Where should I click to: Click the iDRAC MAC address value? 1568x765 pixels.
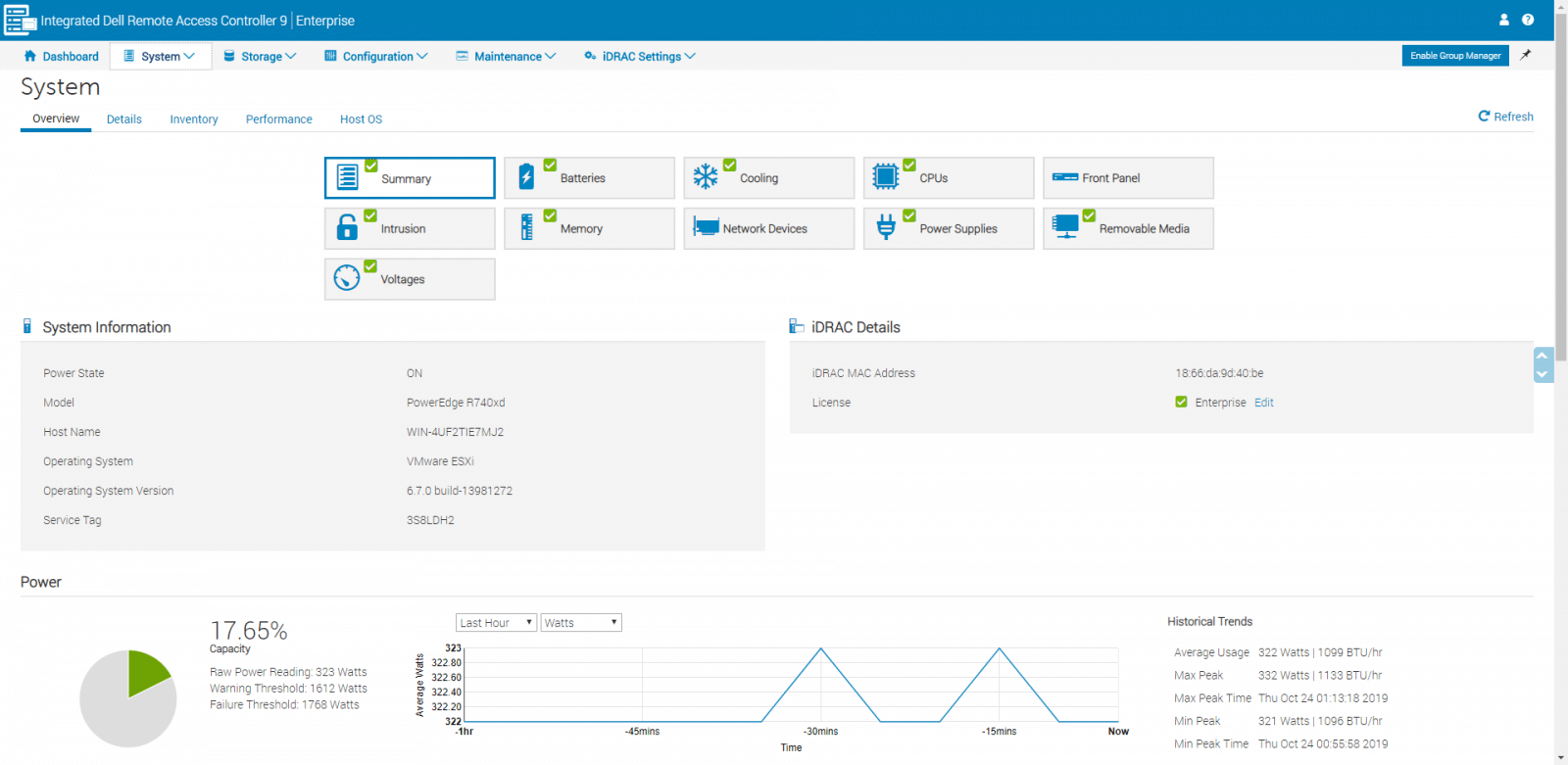tap(1219, 373)
